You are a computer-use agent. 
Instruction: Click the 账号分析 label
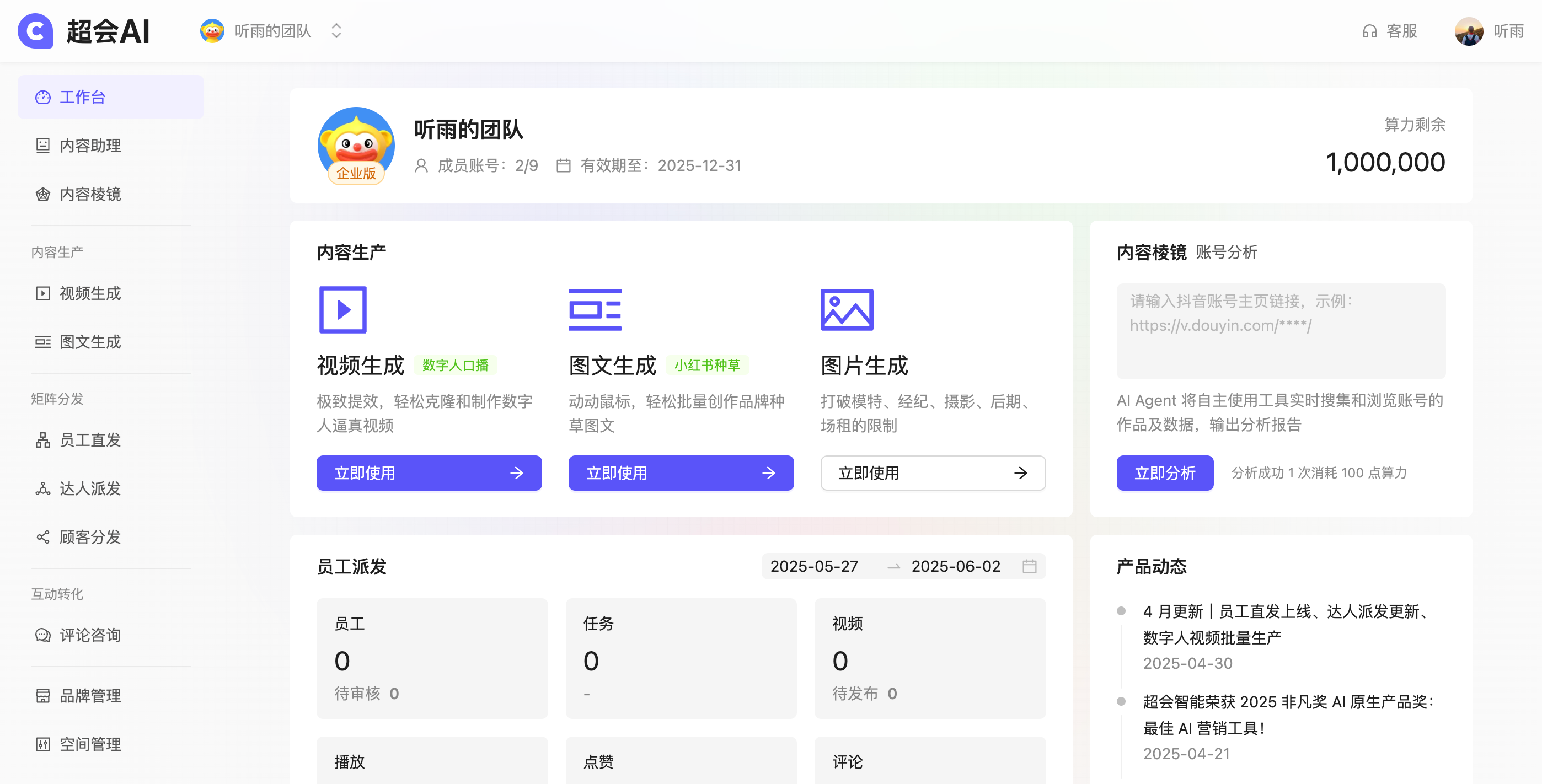pyautogui.click(x=1227, y=252)
